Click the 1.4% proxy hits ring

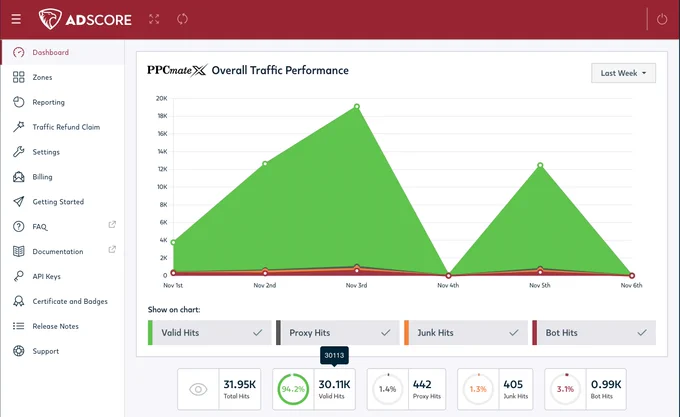tap(388, 389)
